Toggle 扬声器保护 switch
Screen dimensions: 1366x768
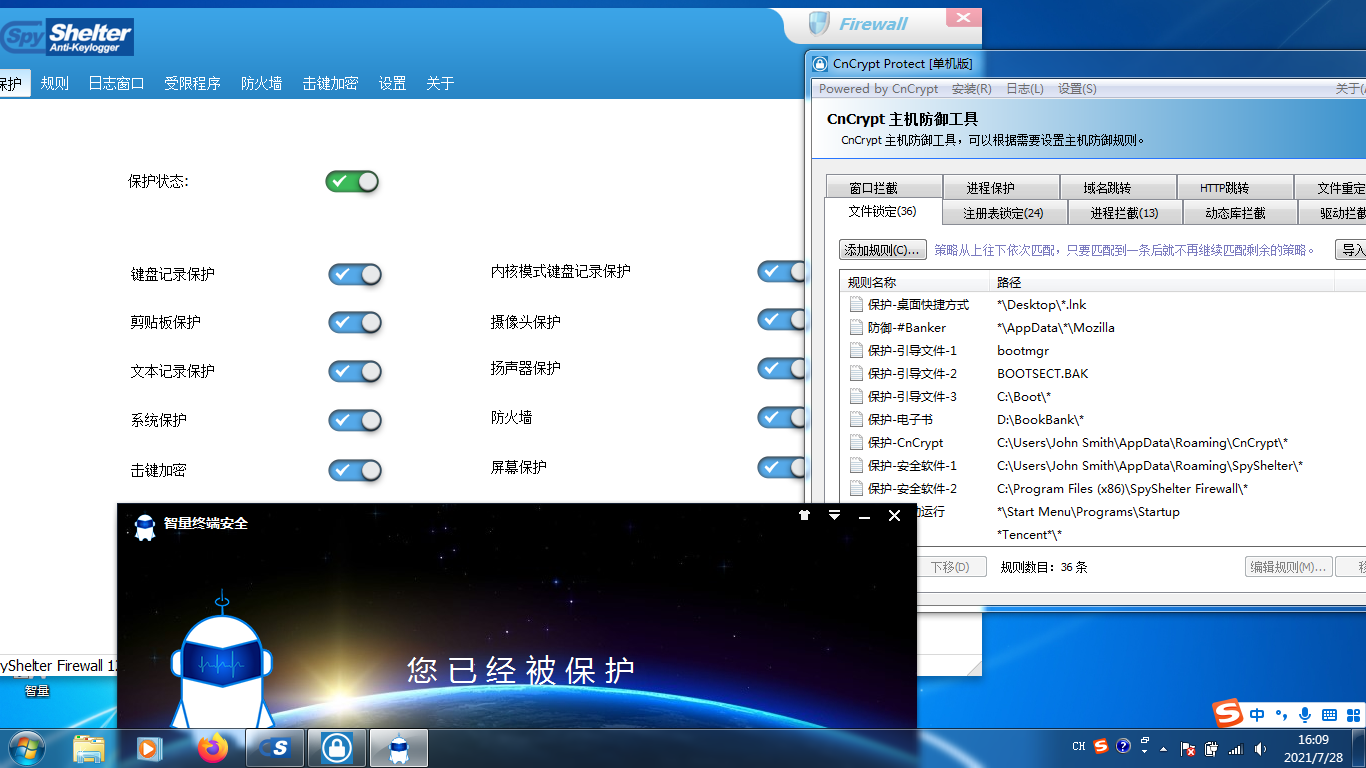[781, 368]
